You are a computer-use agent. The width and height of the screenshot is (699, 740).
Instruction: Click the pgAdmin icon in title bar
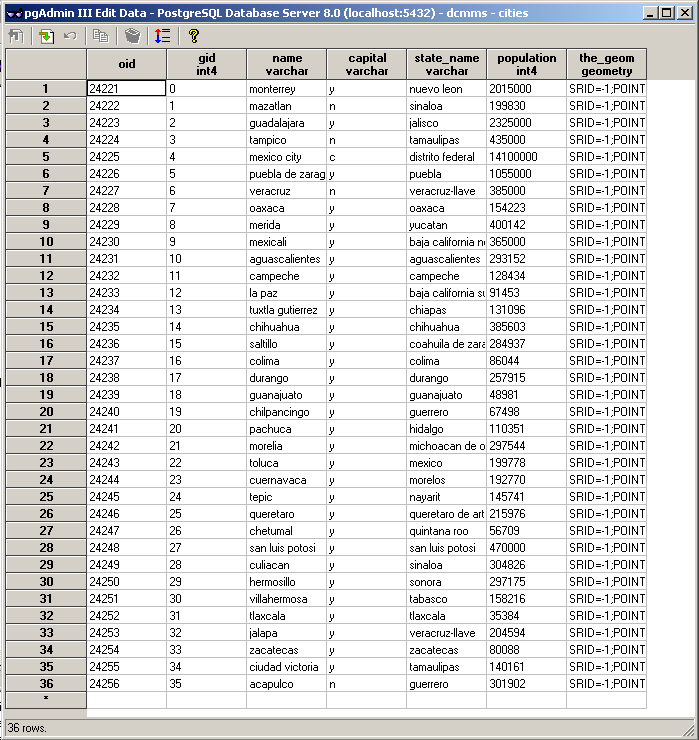pyautogui.click(x=14, y=13)
